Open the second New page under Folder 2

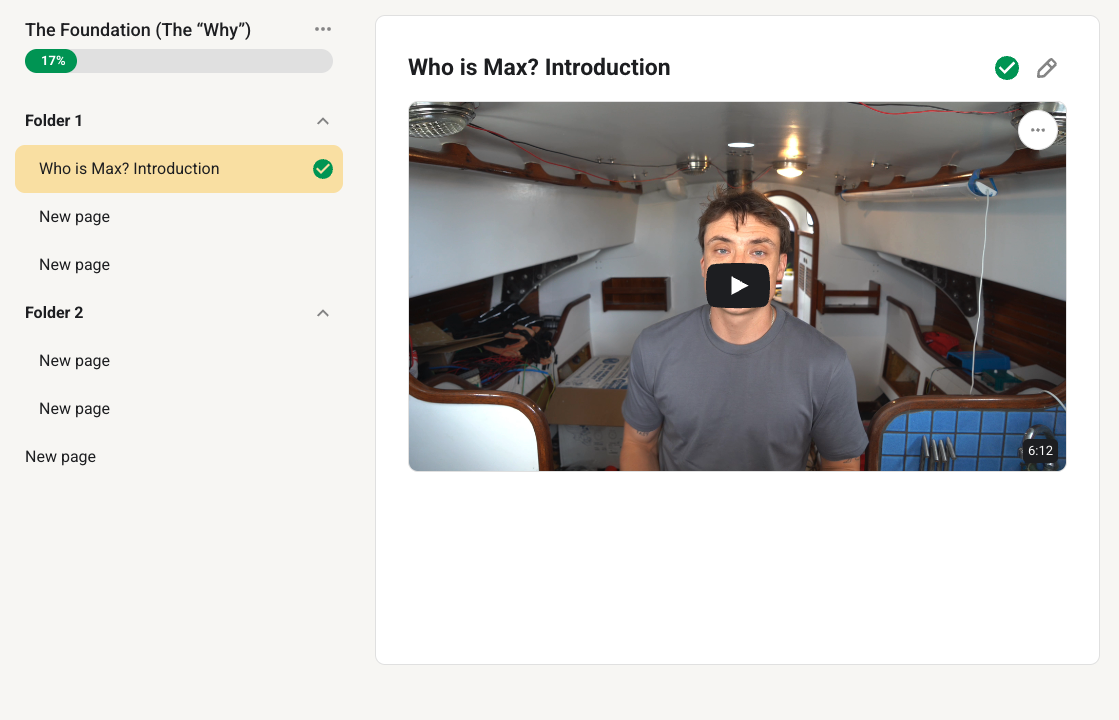[x=75, y=409]
